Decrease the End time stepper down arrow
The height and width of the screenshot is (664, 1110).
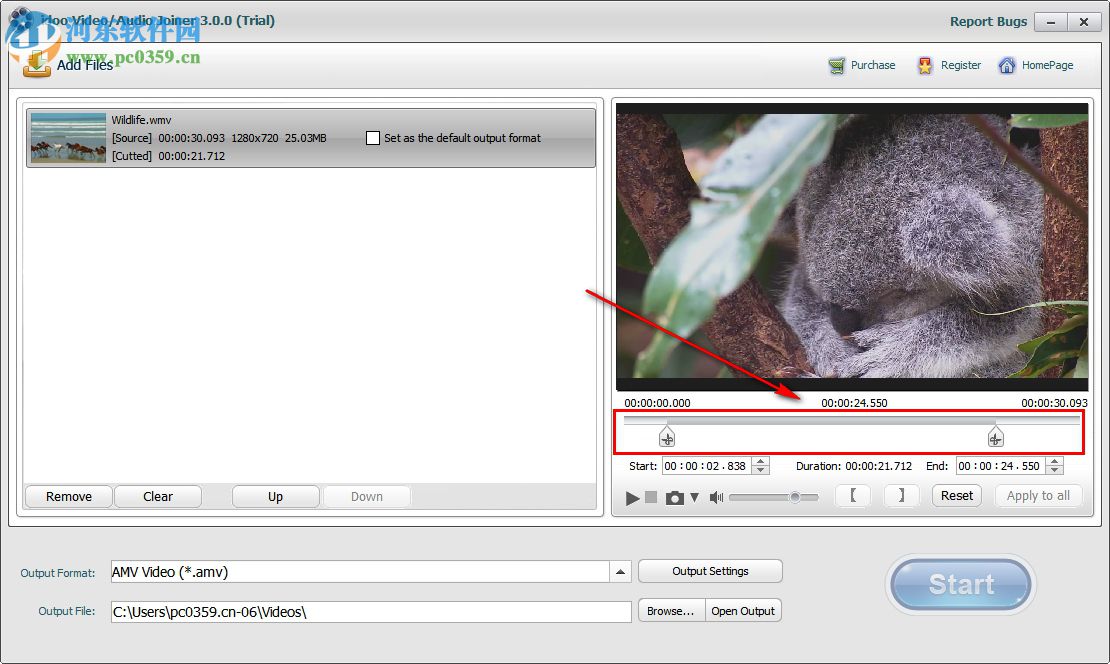1055,470
